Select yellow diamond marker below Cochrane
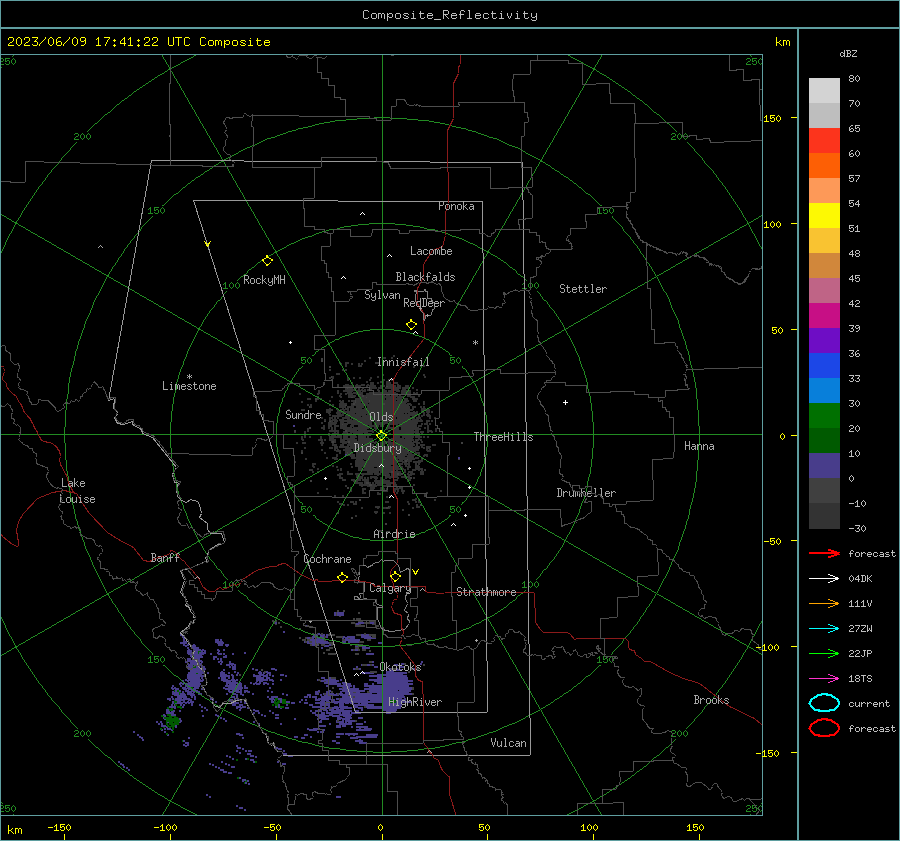This screenshot has width=900, height=841. [x=342, y=577]
